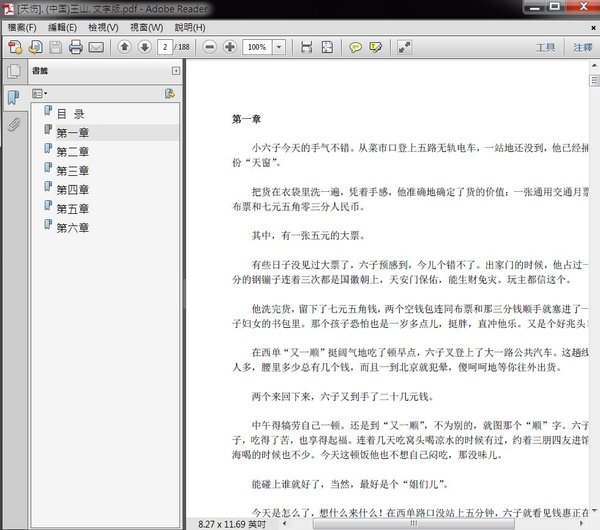Screen dimensions: 600x530
Task: Open the attachments paperclip panel
Action: coord(13,124)
